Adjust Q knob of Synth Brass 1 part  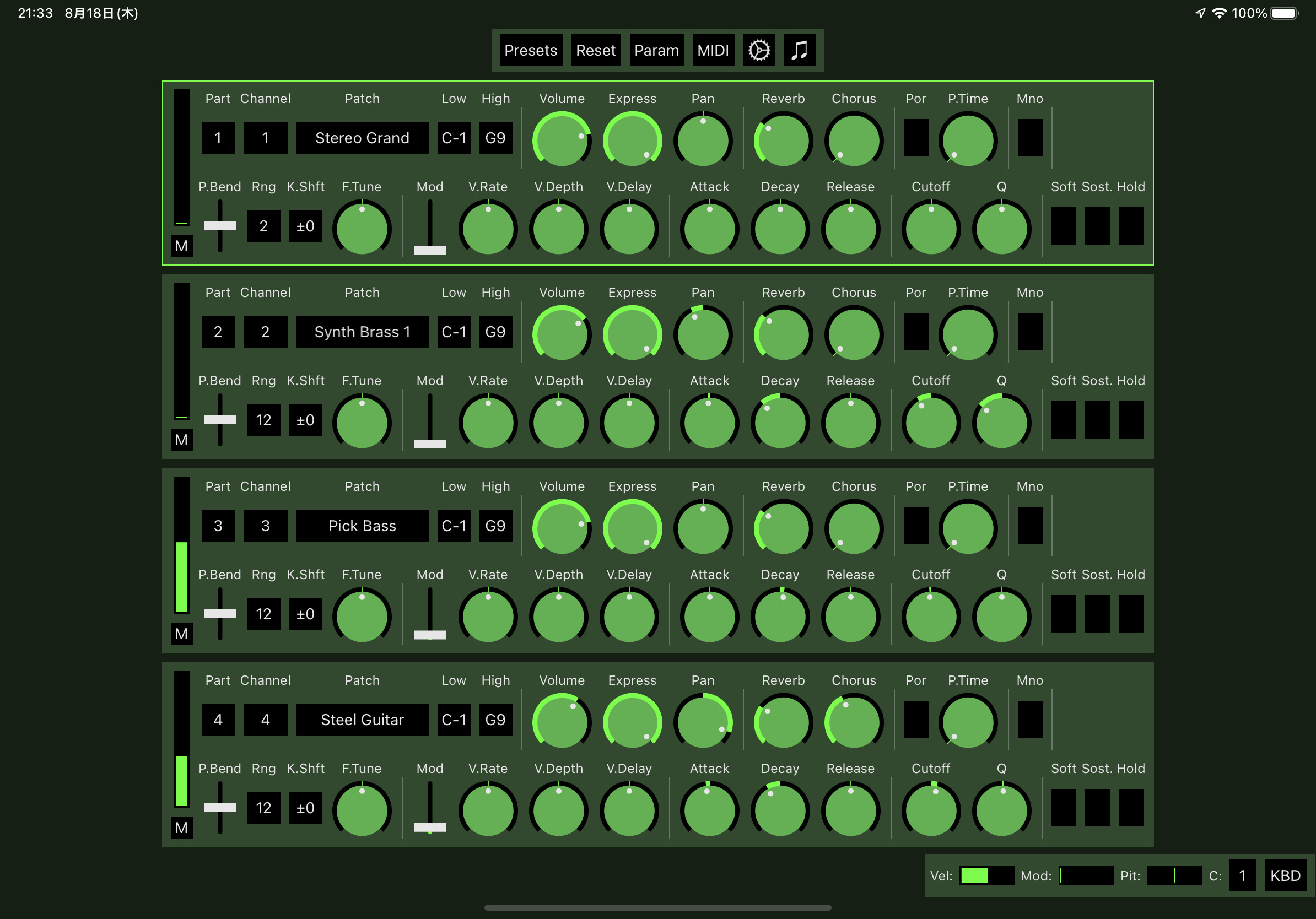[x=1001, y=422]
